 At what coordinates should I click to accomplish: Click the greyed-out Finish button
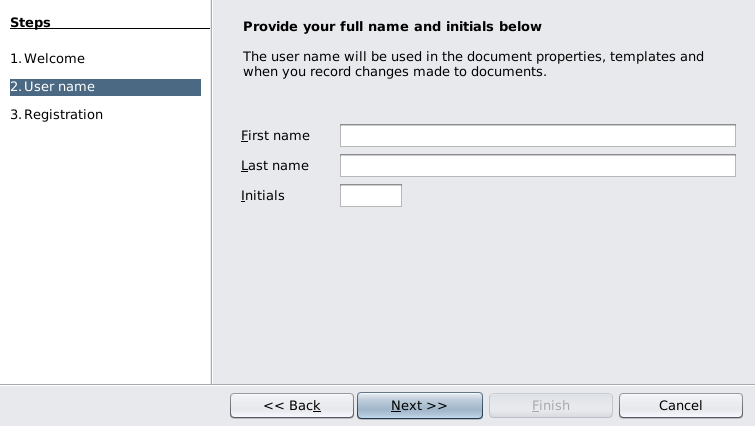550,405
